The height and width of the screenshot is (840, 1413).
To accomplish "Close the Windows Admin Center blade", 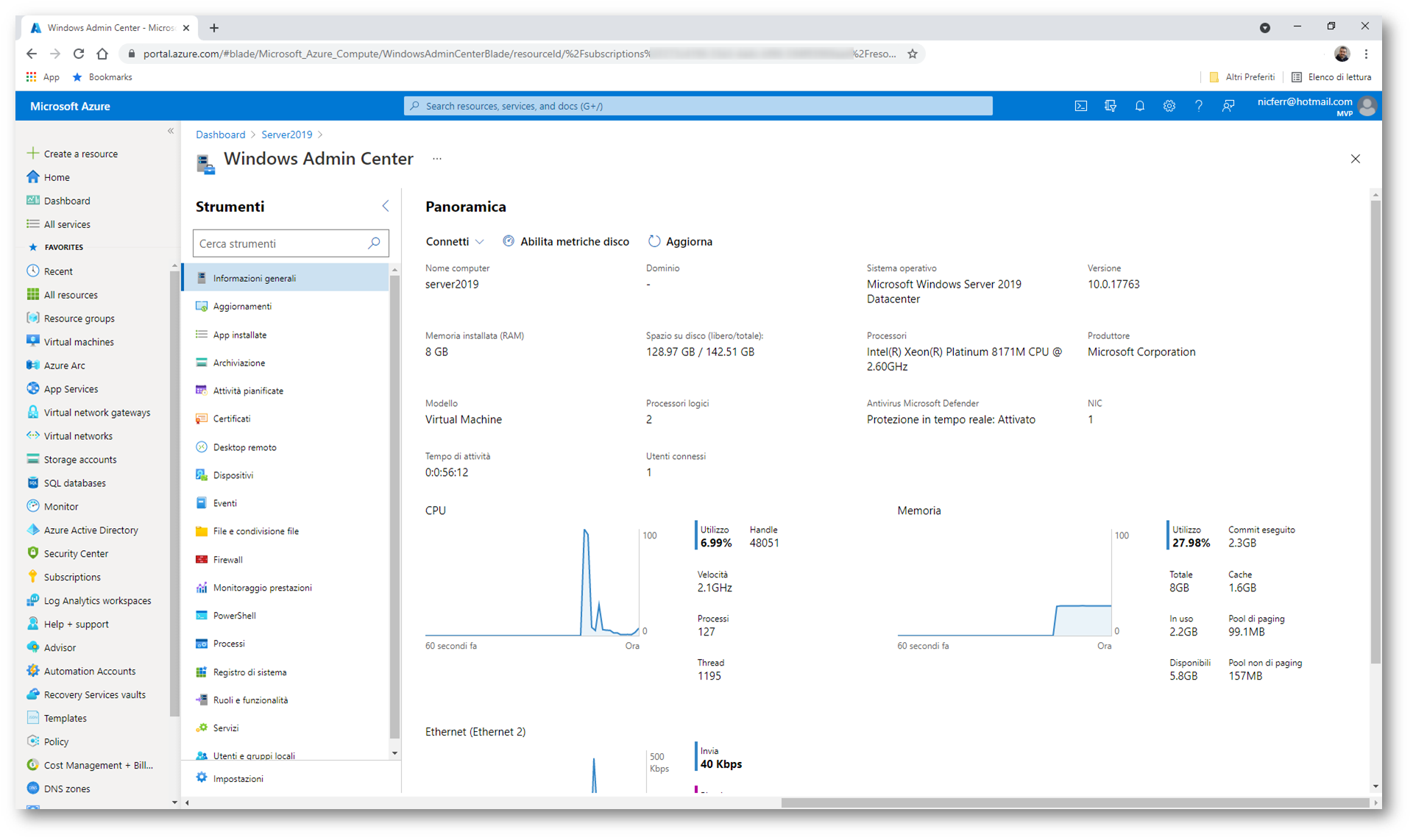I will click(1355, 159).
